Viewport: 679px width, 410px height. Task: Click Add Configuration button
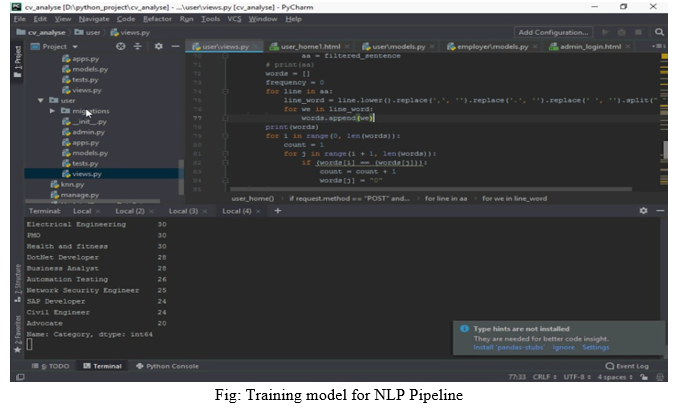(553, 32)
